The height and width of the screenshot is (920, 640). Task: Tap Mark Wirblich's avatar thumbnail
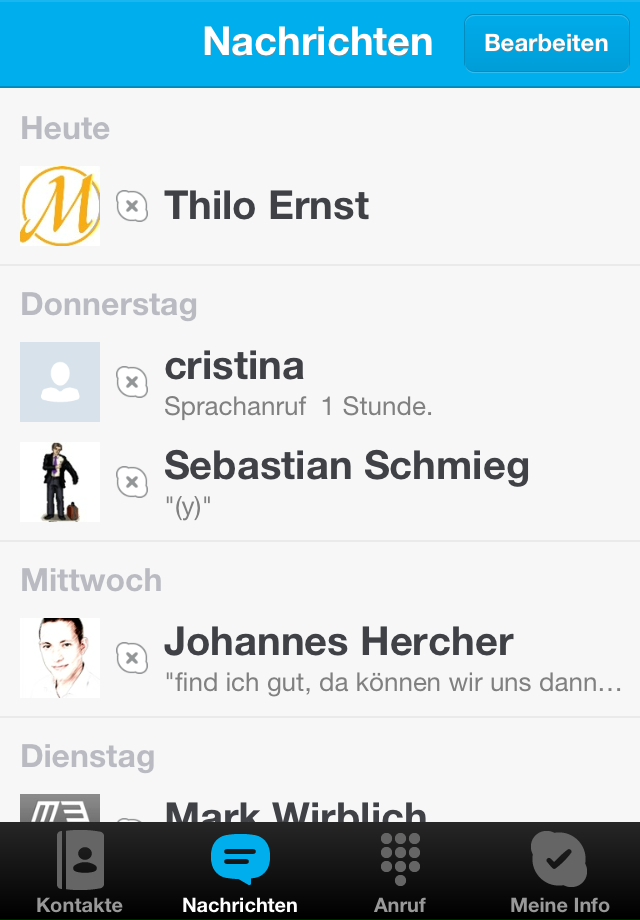(60, 808)
